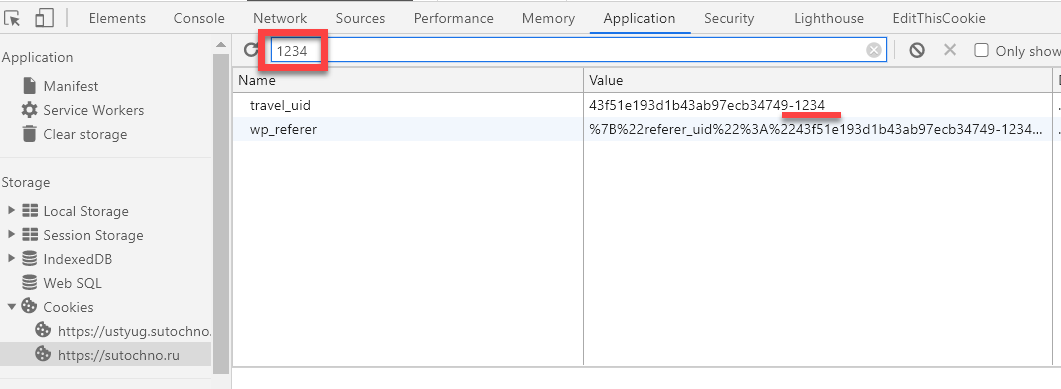Click the Clear storage trash icon
The width and height of the screenshot is (1061, 389).
pyautogui.click(x=29, y=134)
